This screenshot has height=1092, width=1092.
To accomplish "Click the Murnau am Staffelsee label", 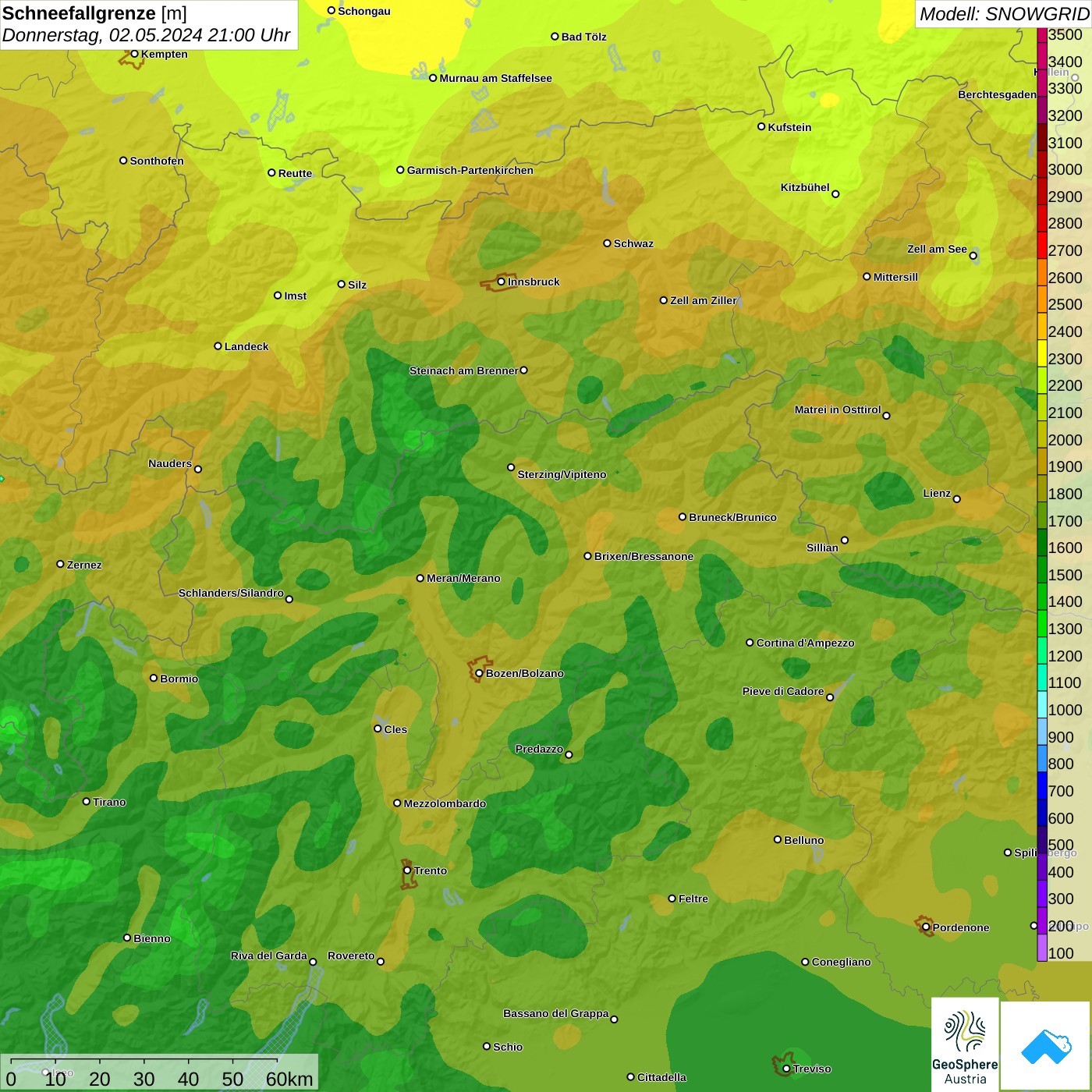I will click(495, 78).
